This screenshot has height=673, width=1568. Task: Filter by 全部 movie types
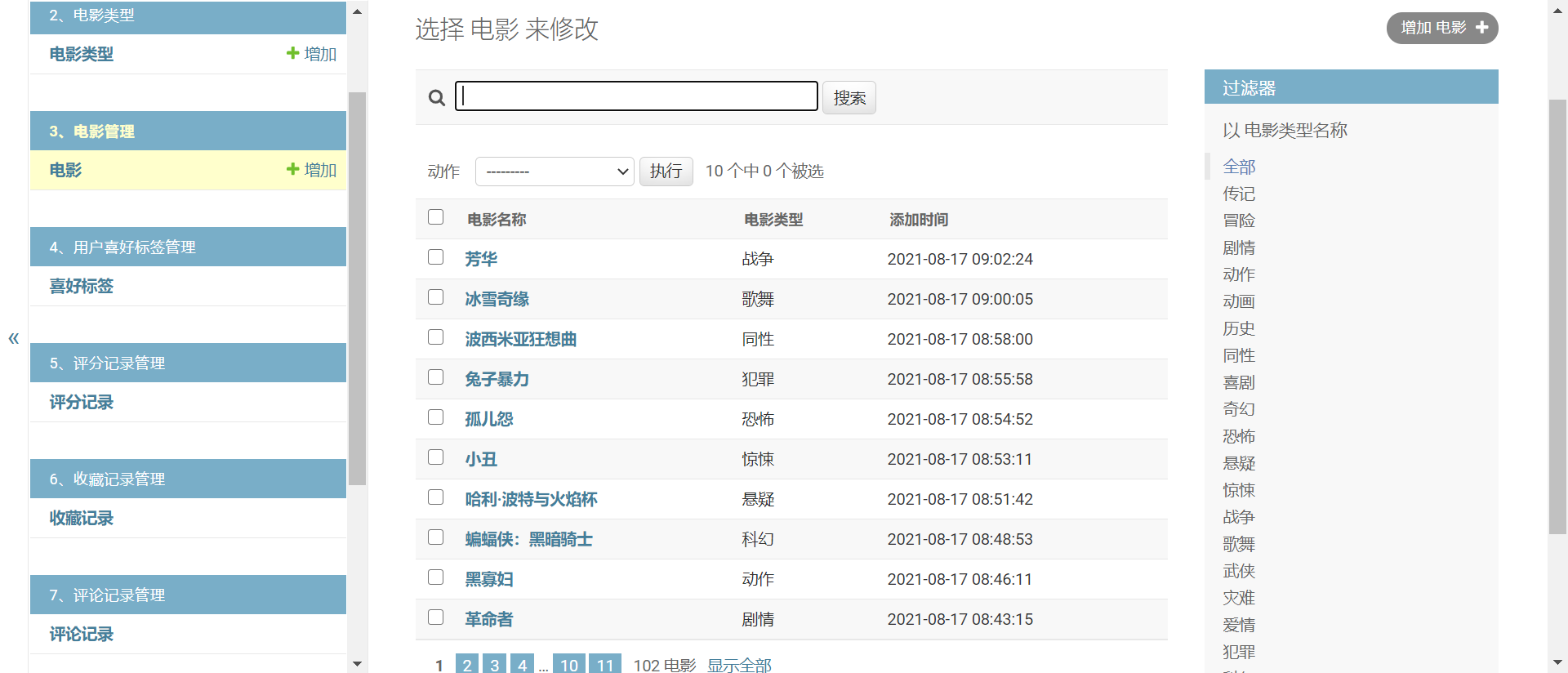click(1239, 167)
